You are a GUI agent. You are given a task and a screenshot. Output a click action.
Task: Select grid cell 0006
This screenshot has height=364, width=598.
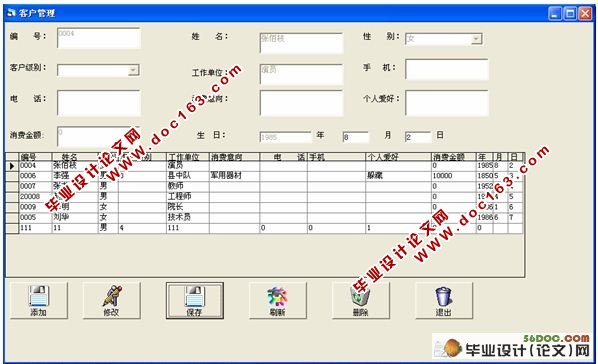pyautogui.click(x=35, y=176)
